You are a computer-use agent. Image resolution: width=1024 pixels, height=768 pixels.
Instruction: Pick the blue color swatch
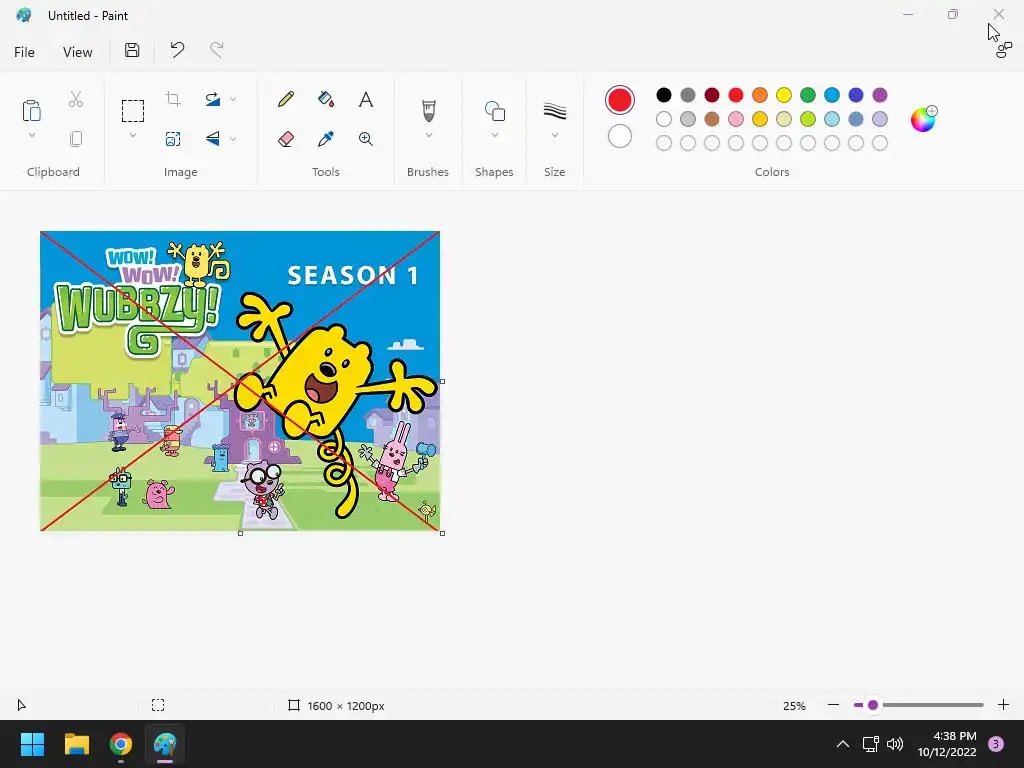[832, 95]
